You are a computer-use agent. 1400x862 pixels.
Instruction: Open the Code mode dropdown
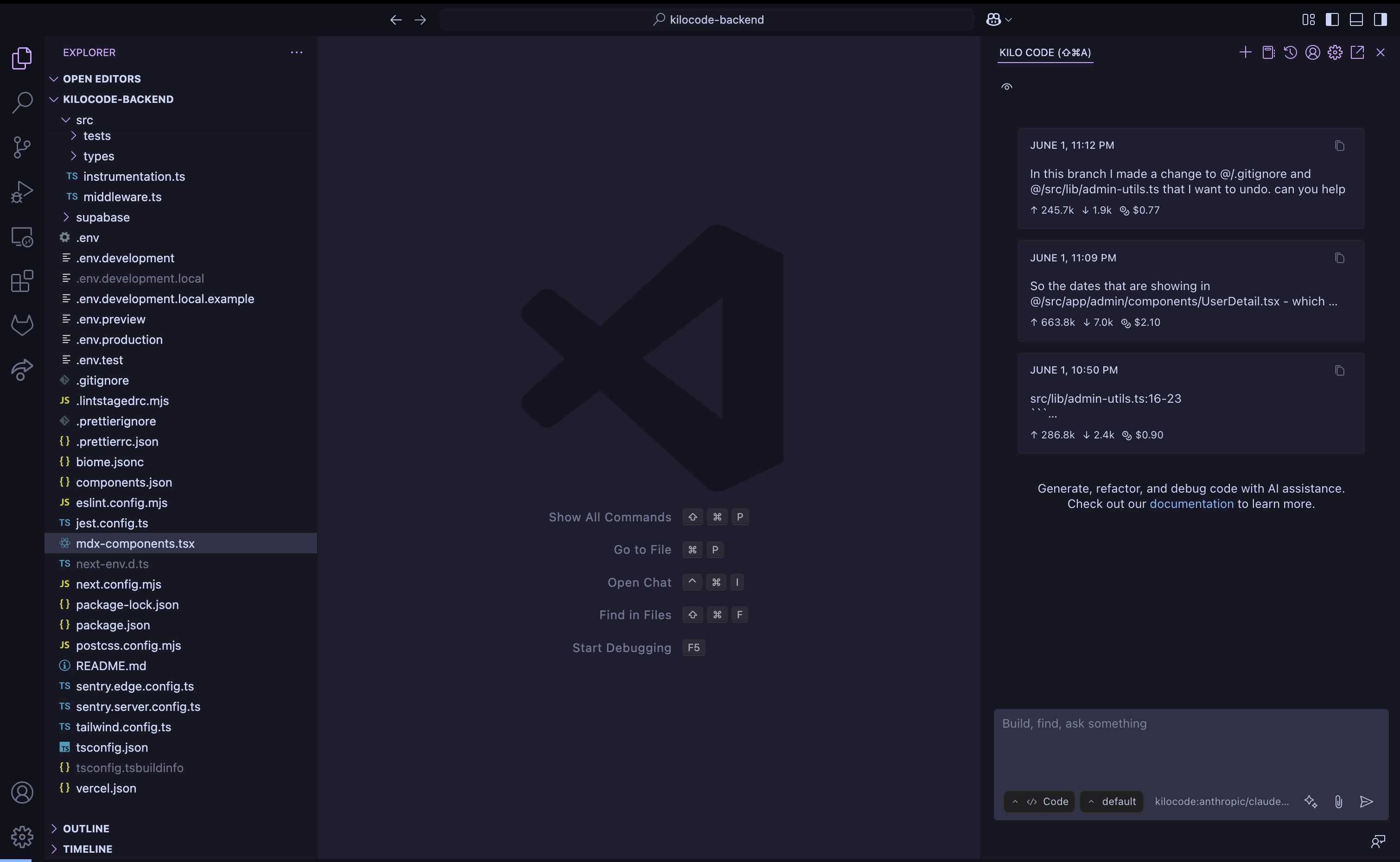click(1039, 802)
